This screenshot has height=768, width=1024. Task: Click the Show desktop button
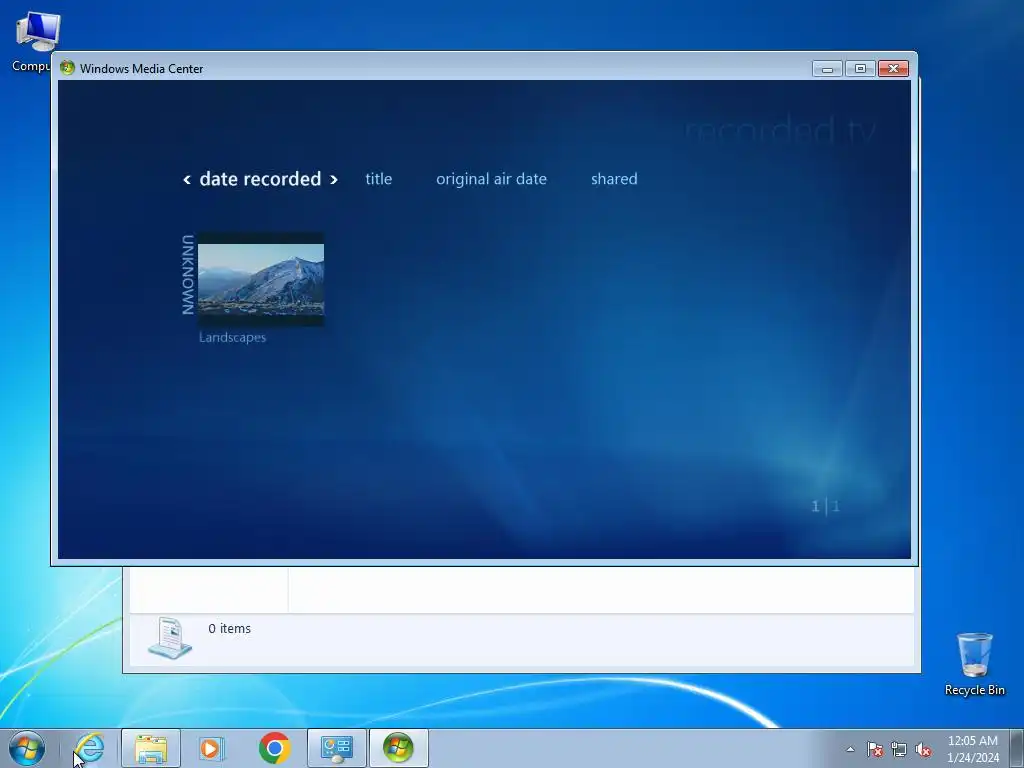coord(1017,749)
